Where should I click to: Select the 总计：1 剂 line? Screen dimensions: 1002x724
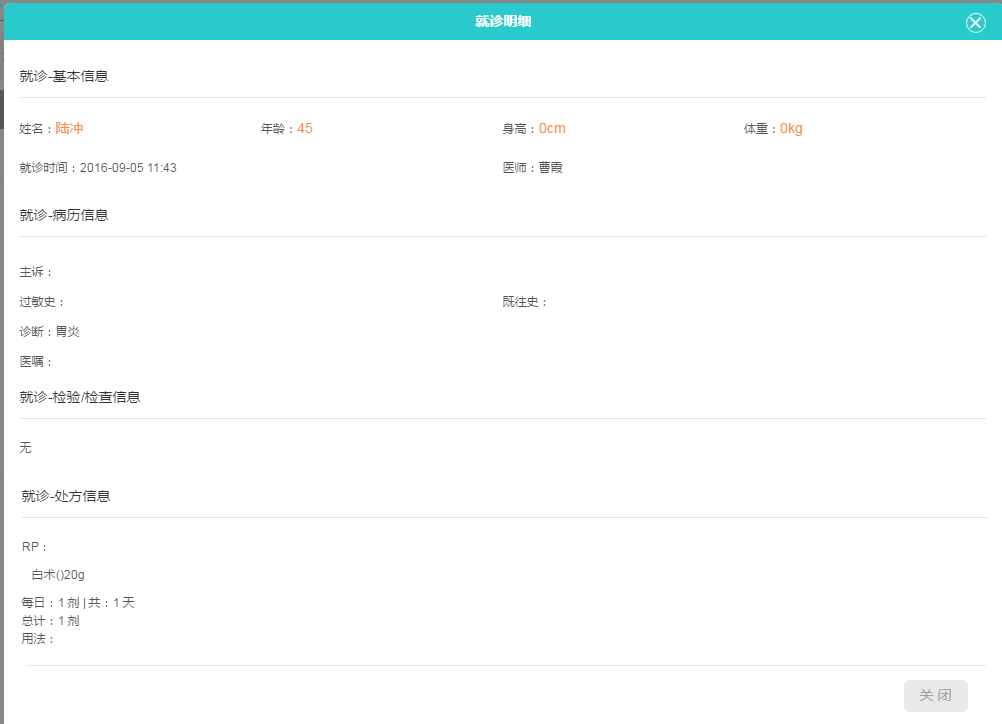[x=50, y=620]
